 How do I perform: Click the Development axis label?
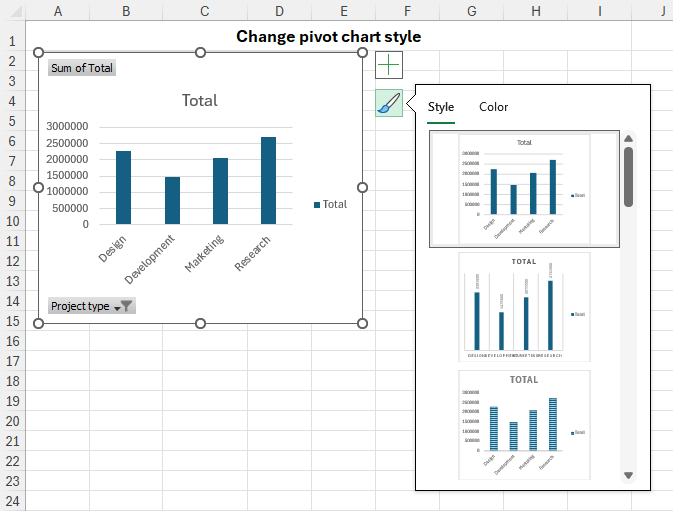coord(150,259)
